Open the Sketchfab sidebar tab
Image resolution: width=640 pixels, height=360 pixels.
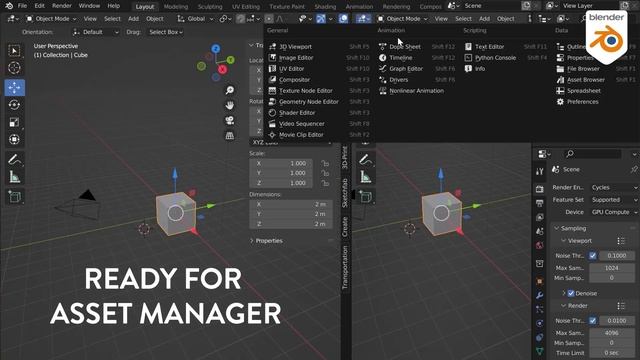345,193
